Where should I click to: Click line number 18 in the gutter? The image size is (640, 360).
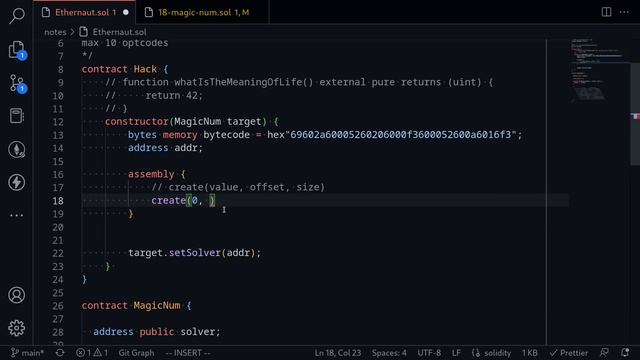(x=58, y=201)
